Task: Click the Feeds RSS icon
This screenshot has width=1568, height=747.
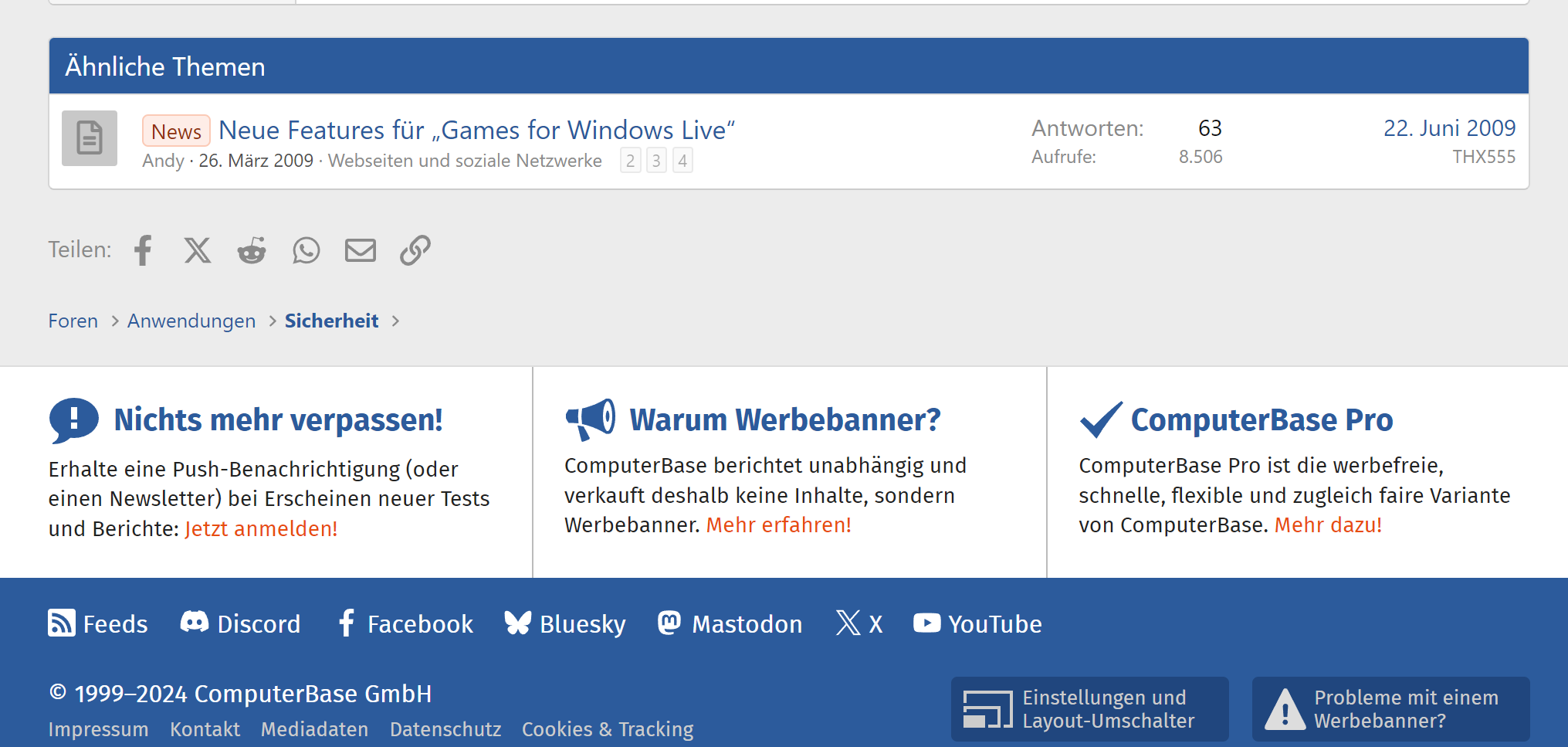Action: point(62,623)
